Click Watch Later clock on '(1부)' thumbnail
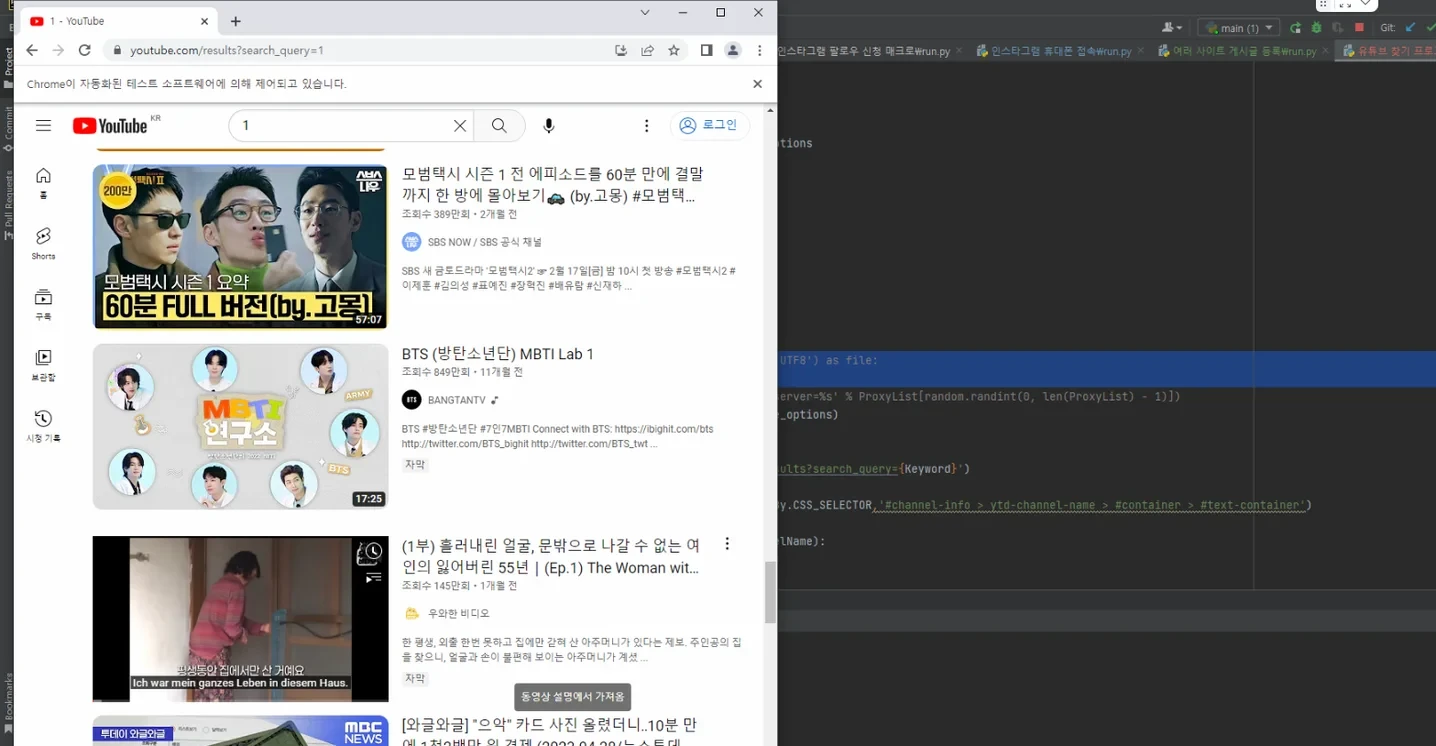 tap(373, 551)
